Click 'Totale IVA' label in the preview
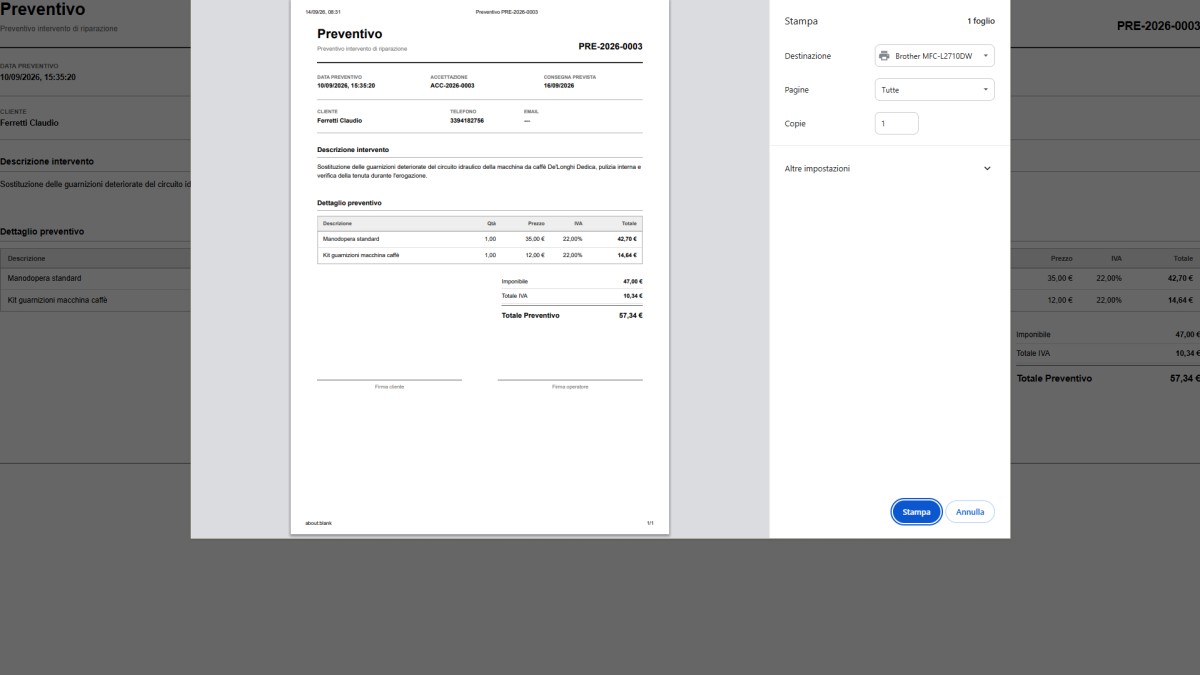Image resolution: width=1200 pixels, height=675 pixels. click(x=515, y=296)
